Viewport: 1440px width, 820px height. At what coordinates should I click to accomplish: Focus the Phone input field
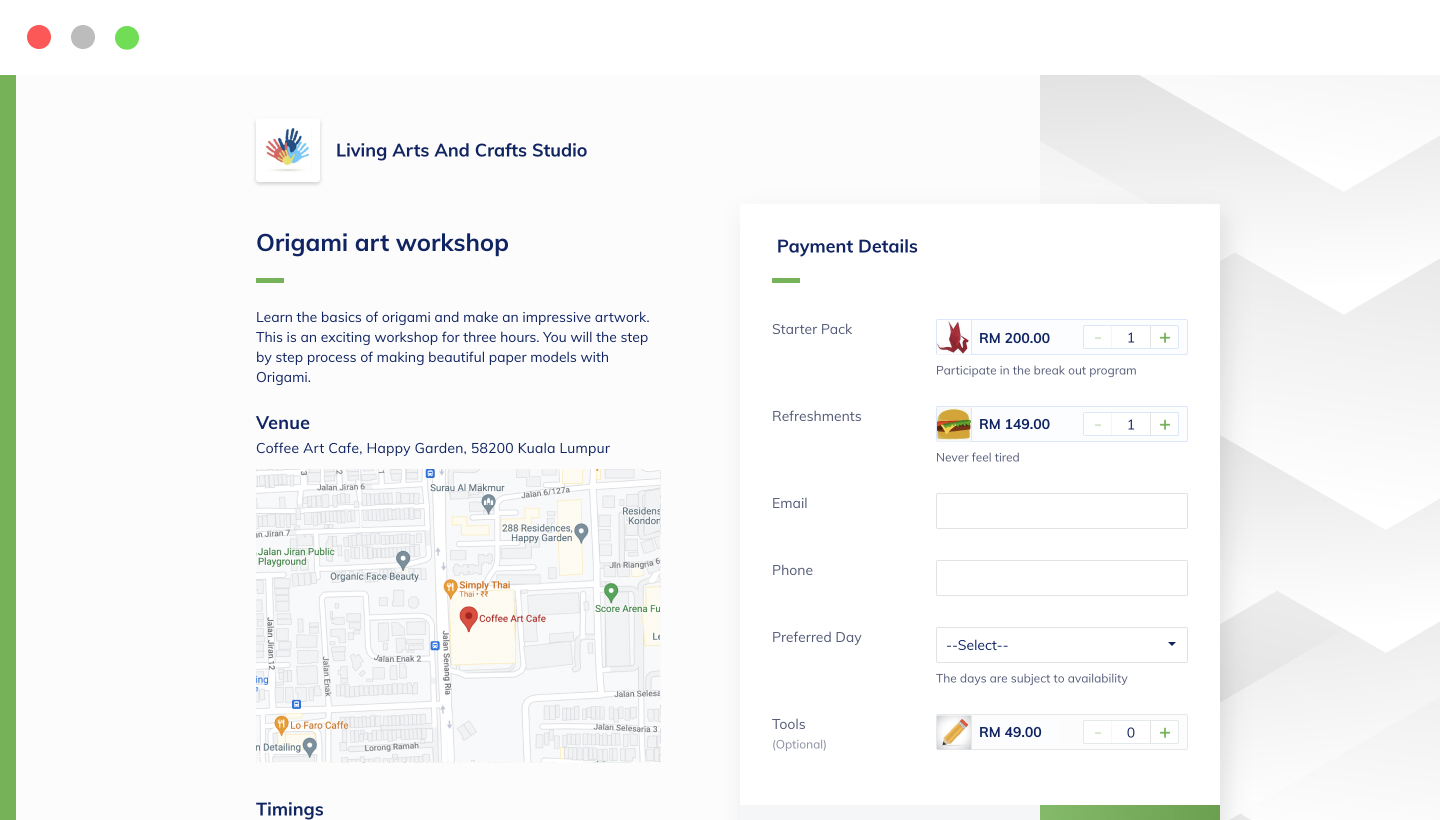tap(1061, 578)
